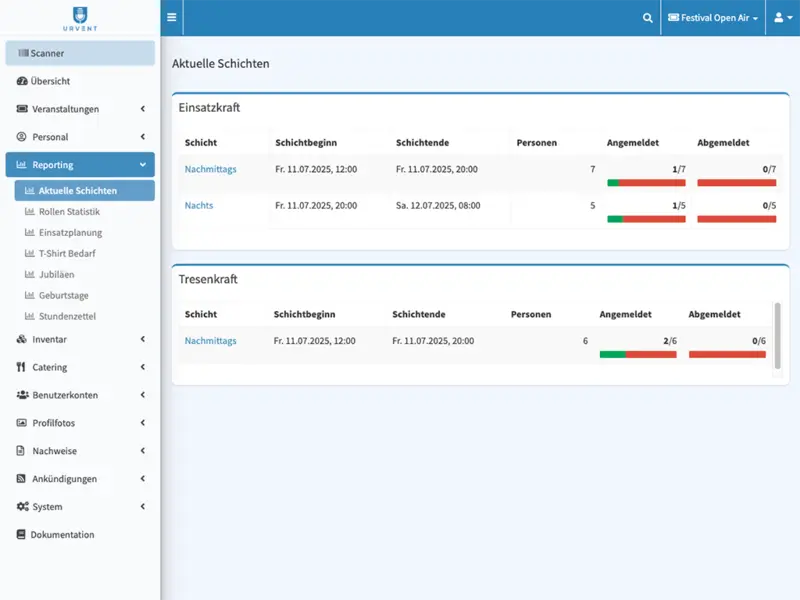Expand the Benutzerkonten chevron
The height and width of the screenshot is (600, 800).
[x=143, y=395]
